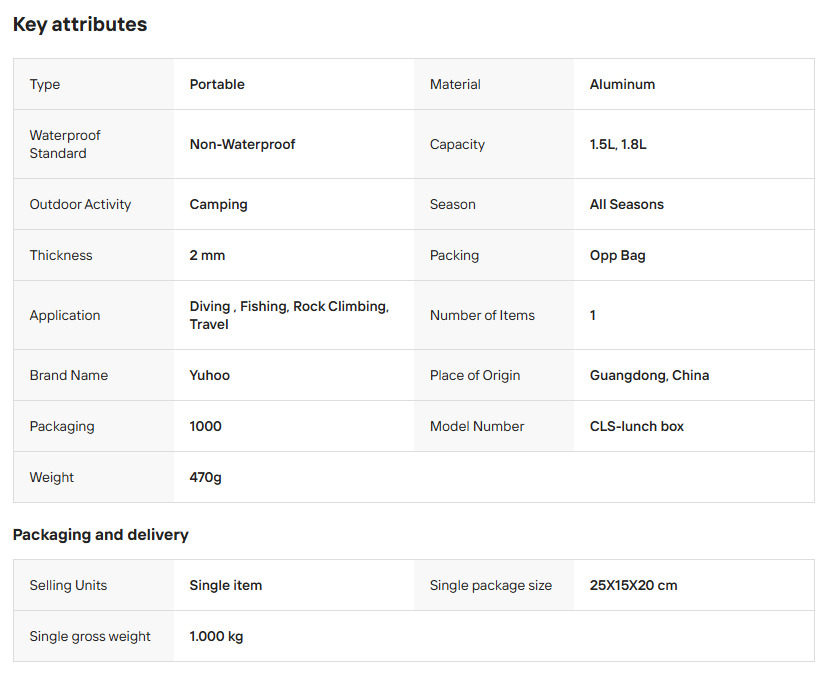Click the Opp Bag packing value
This screenshot has height=675, width=838.
coord(617,256)
